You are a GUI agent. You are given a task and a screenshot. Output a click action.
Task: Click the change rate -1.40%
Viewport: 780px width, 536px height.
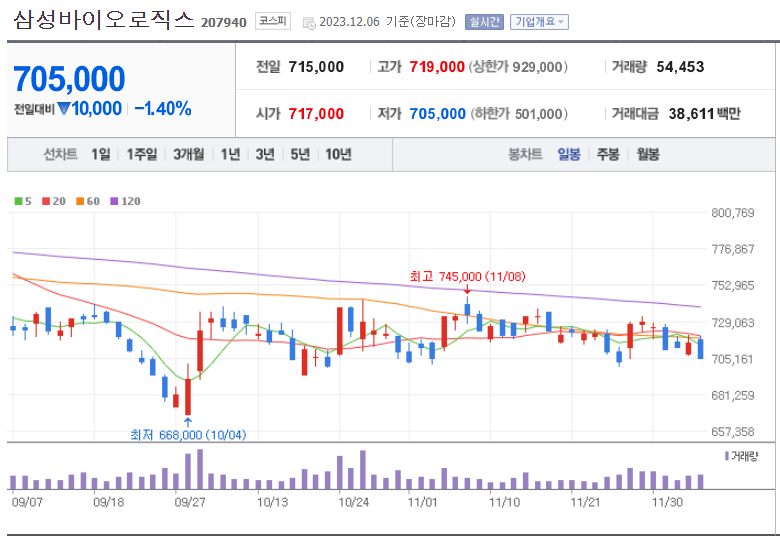pos(163,108)
